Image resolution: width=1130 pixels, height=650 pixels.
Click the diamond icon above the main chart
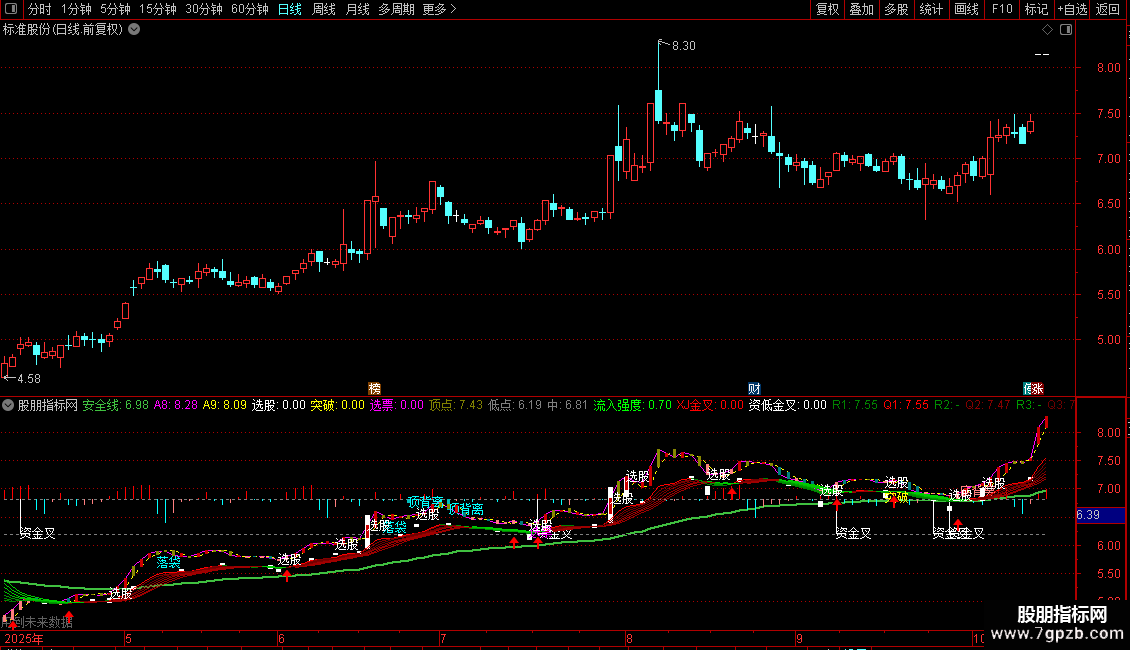(x=1047, y=30)
